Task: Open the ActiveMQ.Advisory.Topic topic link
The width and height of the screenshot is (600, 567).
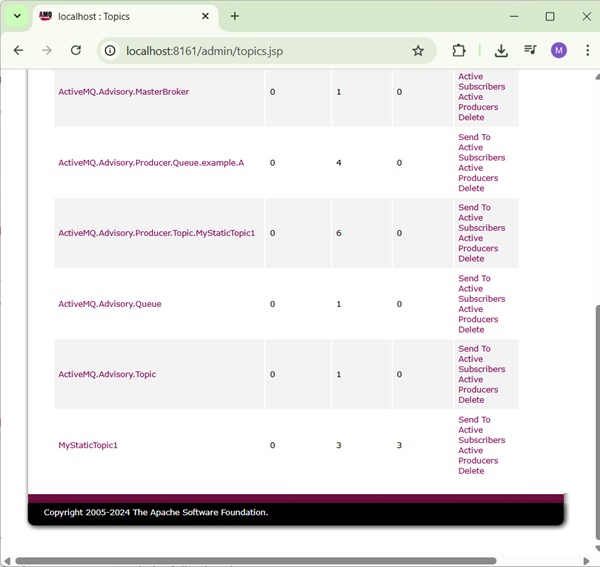Action: click(x=107, y=374)
